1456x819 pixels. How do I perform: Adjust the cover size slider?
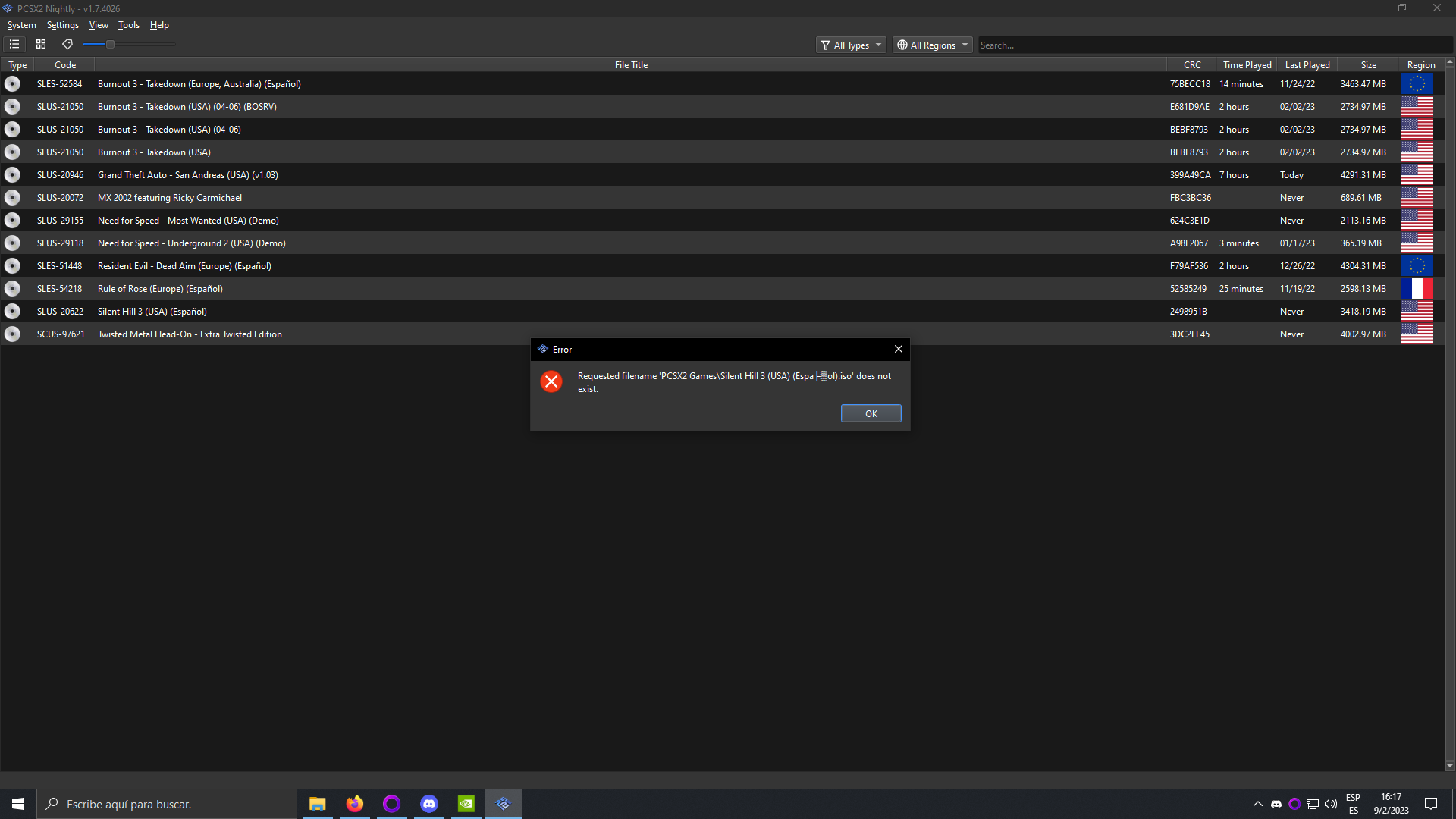(110, 44)
